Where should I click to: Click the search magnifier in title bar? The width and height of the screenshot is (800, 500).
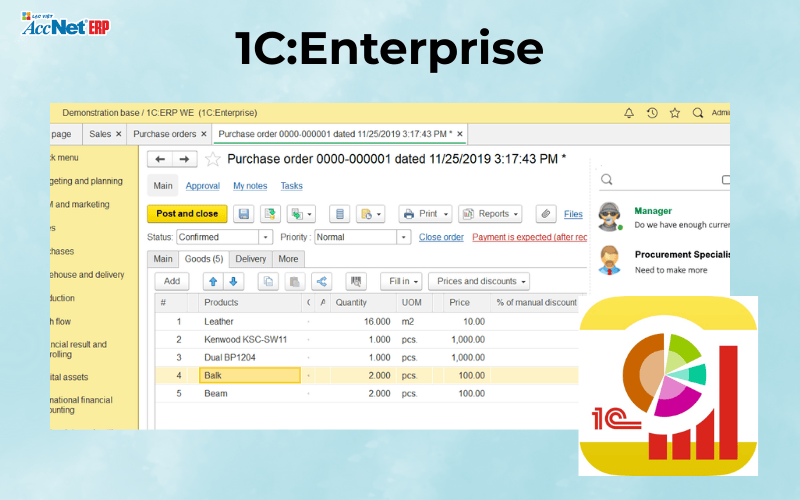coord(697,113)
